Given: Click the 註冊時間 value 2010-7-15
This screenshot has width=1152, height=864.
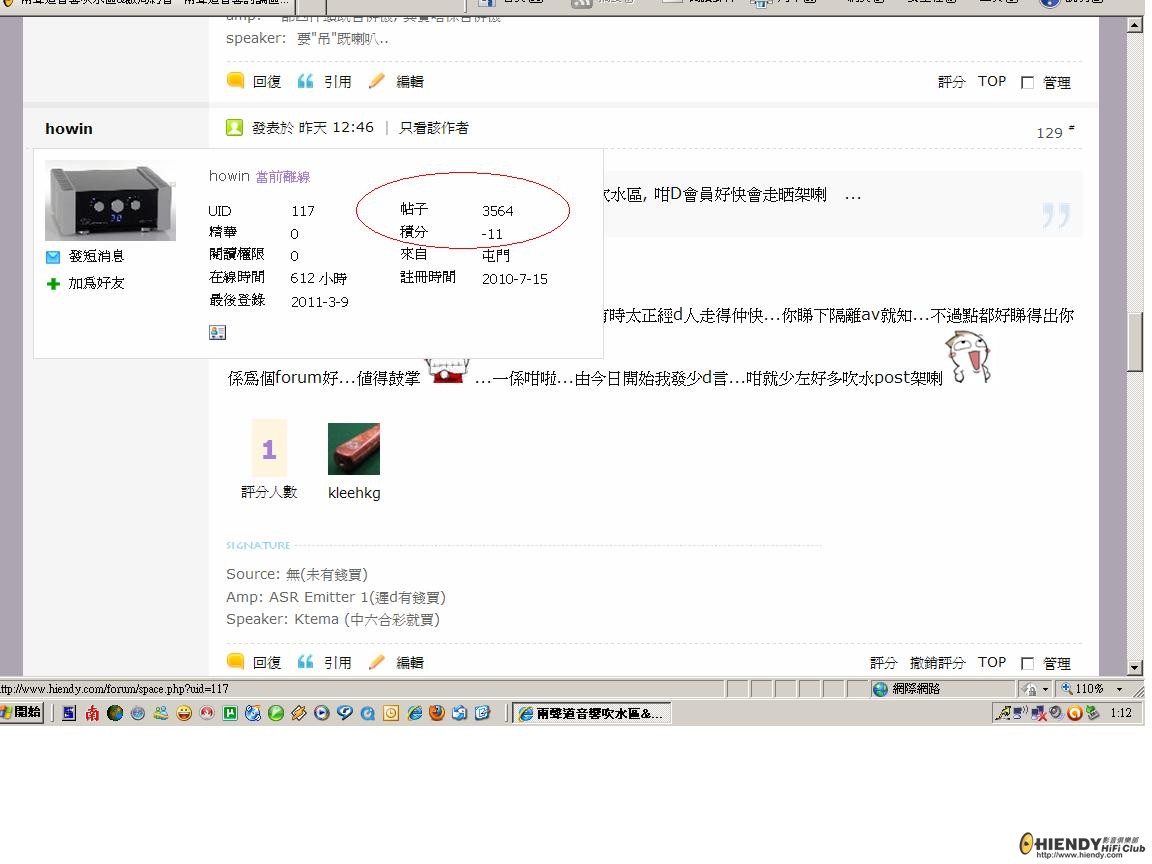Looking at the screenshot, I should 514,278.
